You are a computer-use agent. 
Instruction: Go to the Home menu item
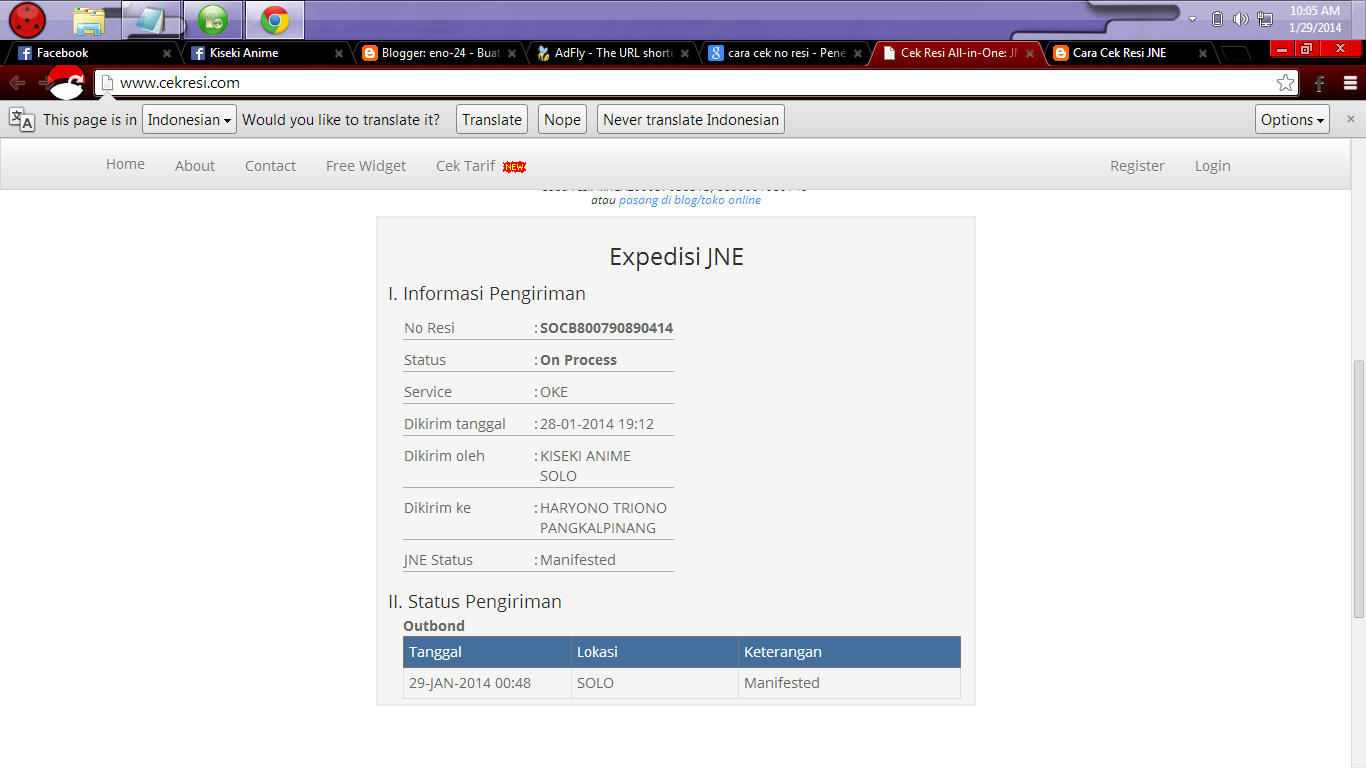coord(125,164)
